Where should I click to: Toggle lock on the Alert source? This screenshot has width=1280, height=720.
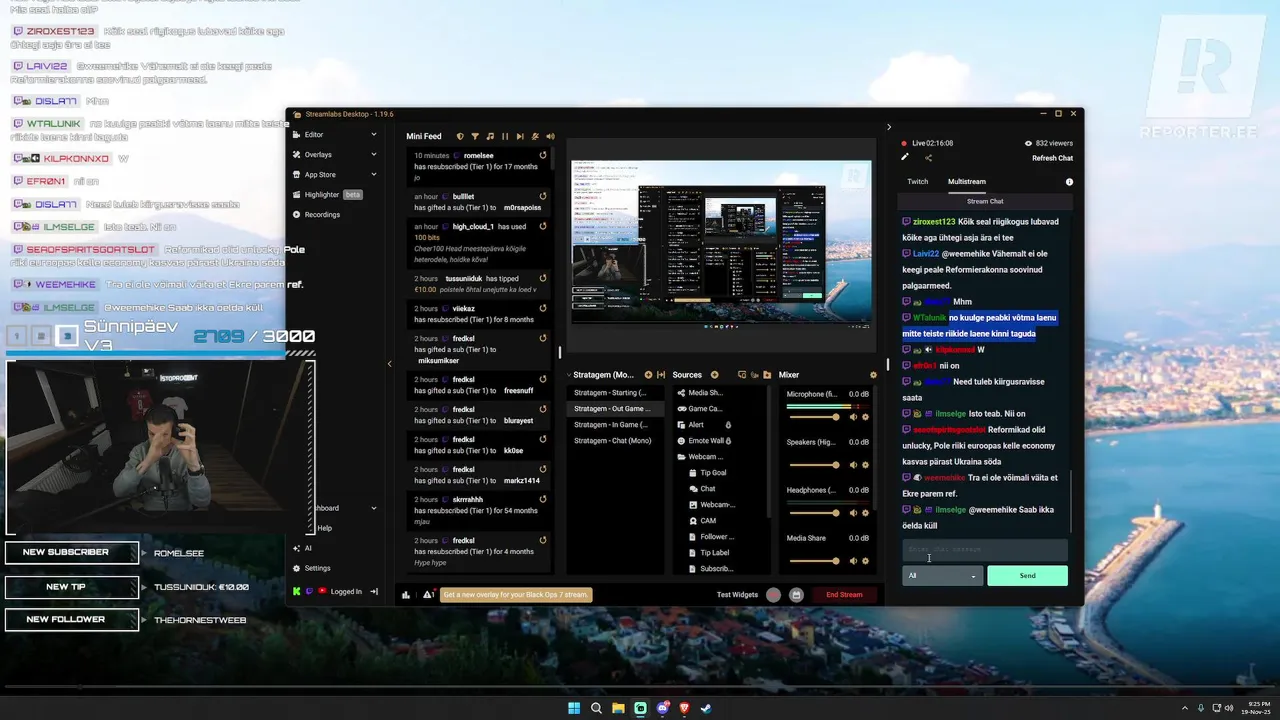728,425
